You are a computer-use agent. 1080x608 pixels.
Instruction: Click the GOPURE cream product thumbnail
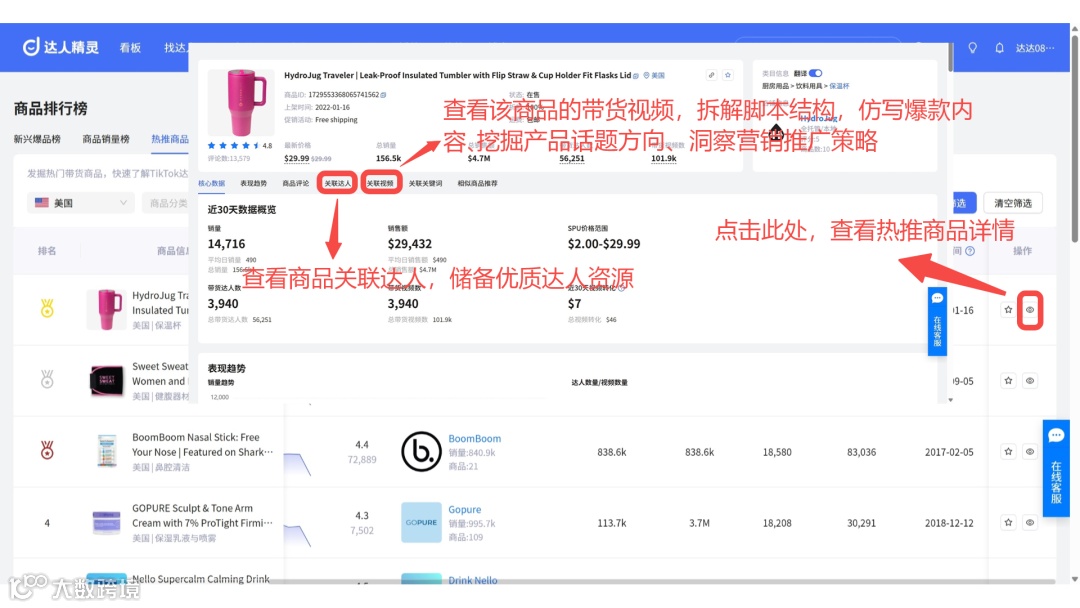(107, 522)
